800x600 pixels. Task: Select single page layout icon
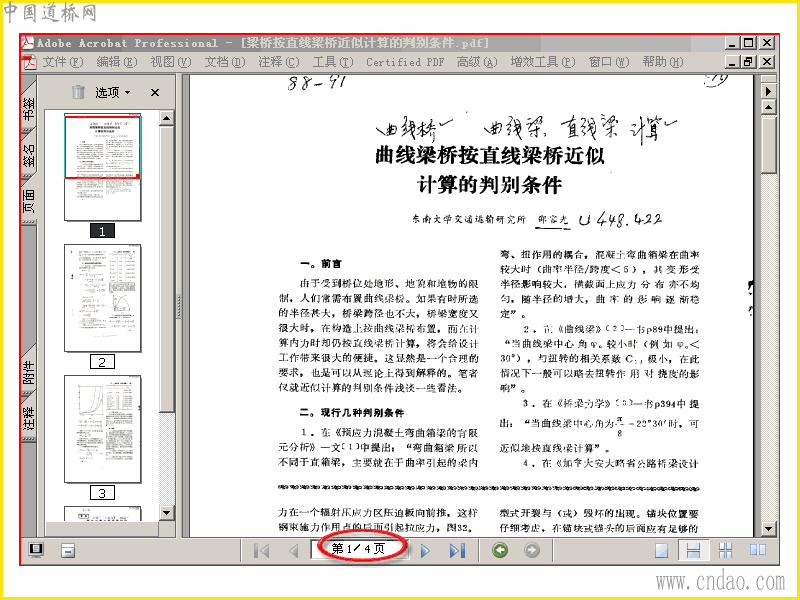pyautogui.click(x=661, y=550)
